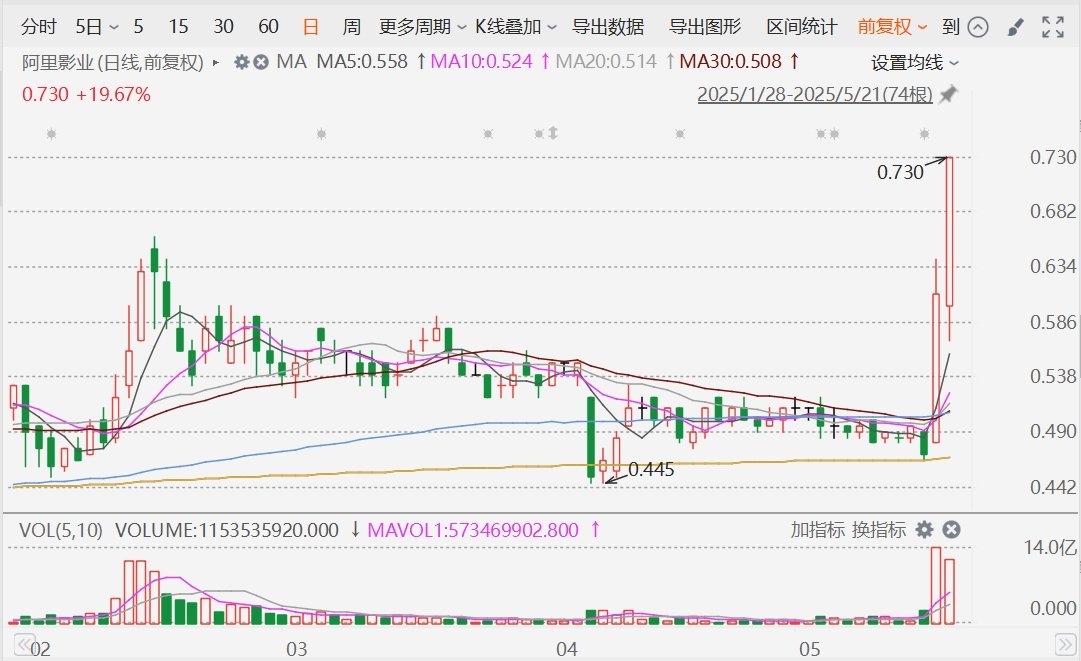Open MA indicator settings gear
Screen dimensions: 1081x661
(241, 63)
